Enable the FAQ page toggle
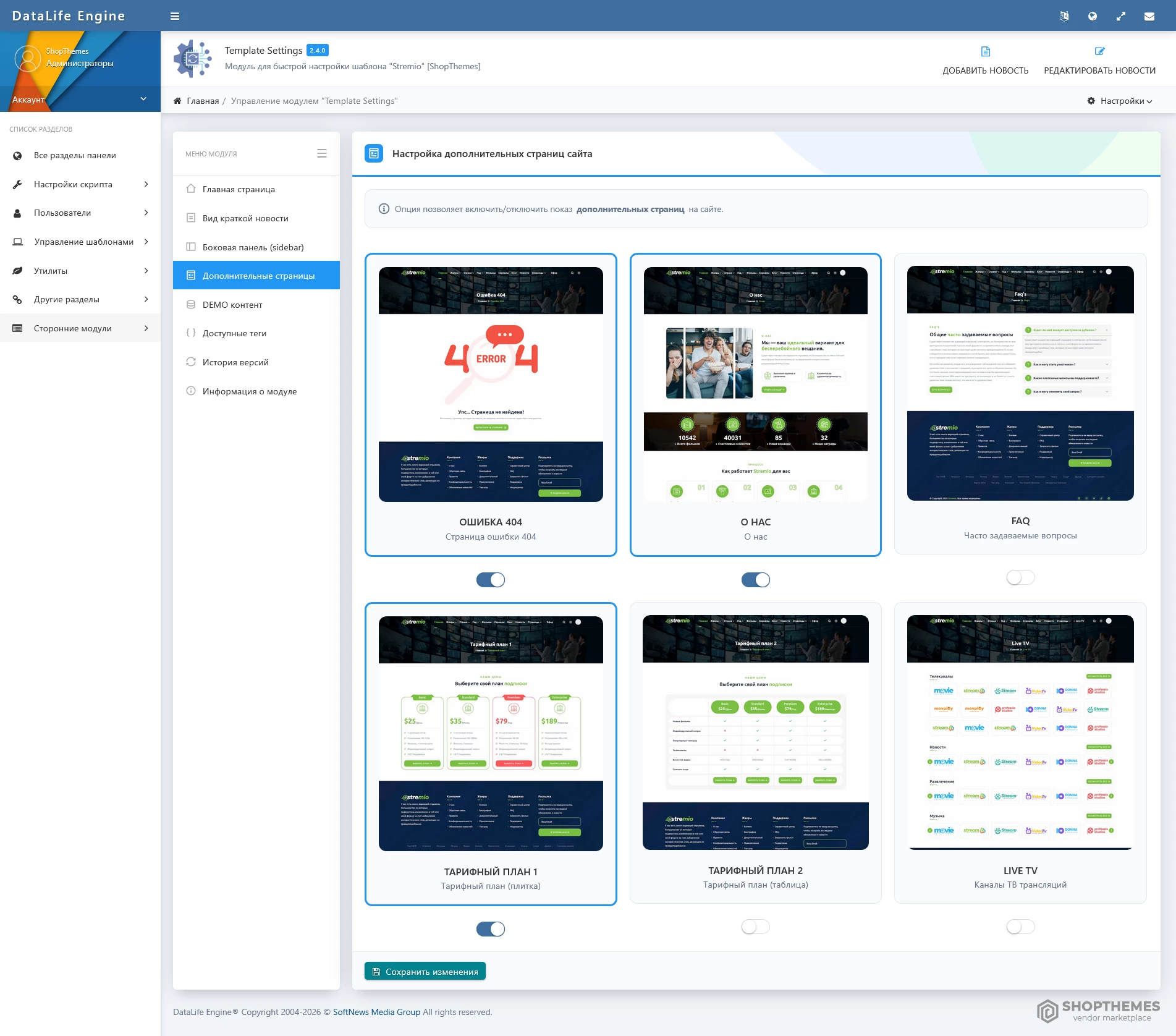Viewport: 1176px width, 1036px height. [x=1020, y=577]
